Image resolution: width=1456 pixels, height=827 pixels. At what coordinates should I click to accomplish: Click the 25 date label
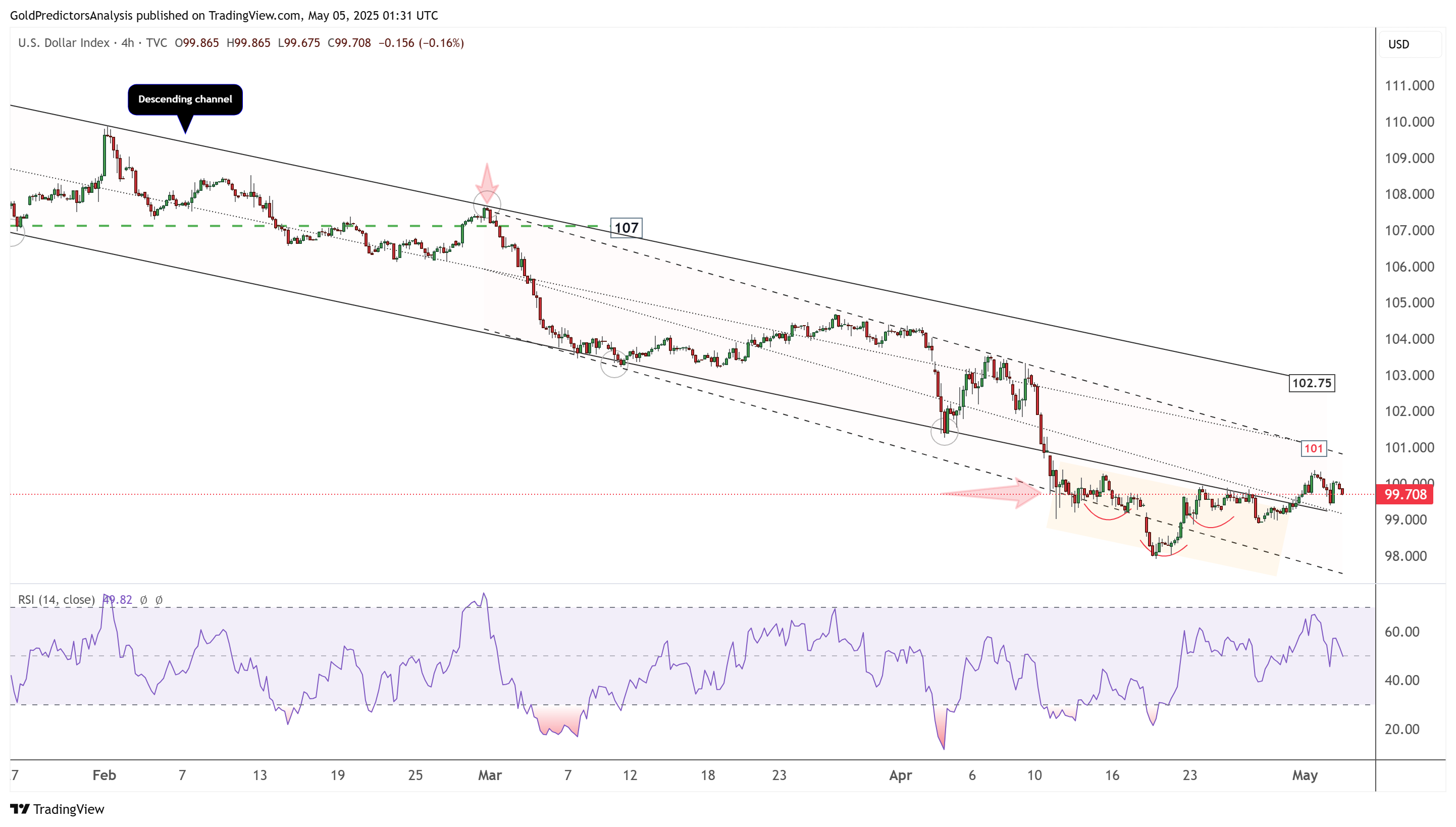pos(415,776)
